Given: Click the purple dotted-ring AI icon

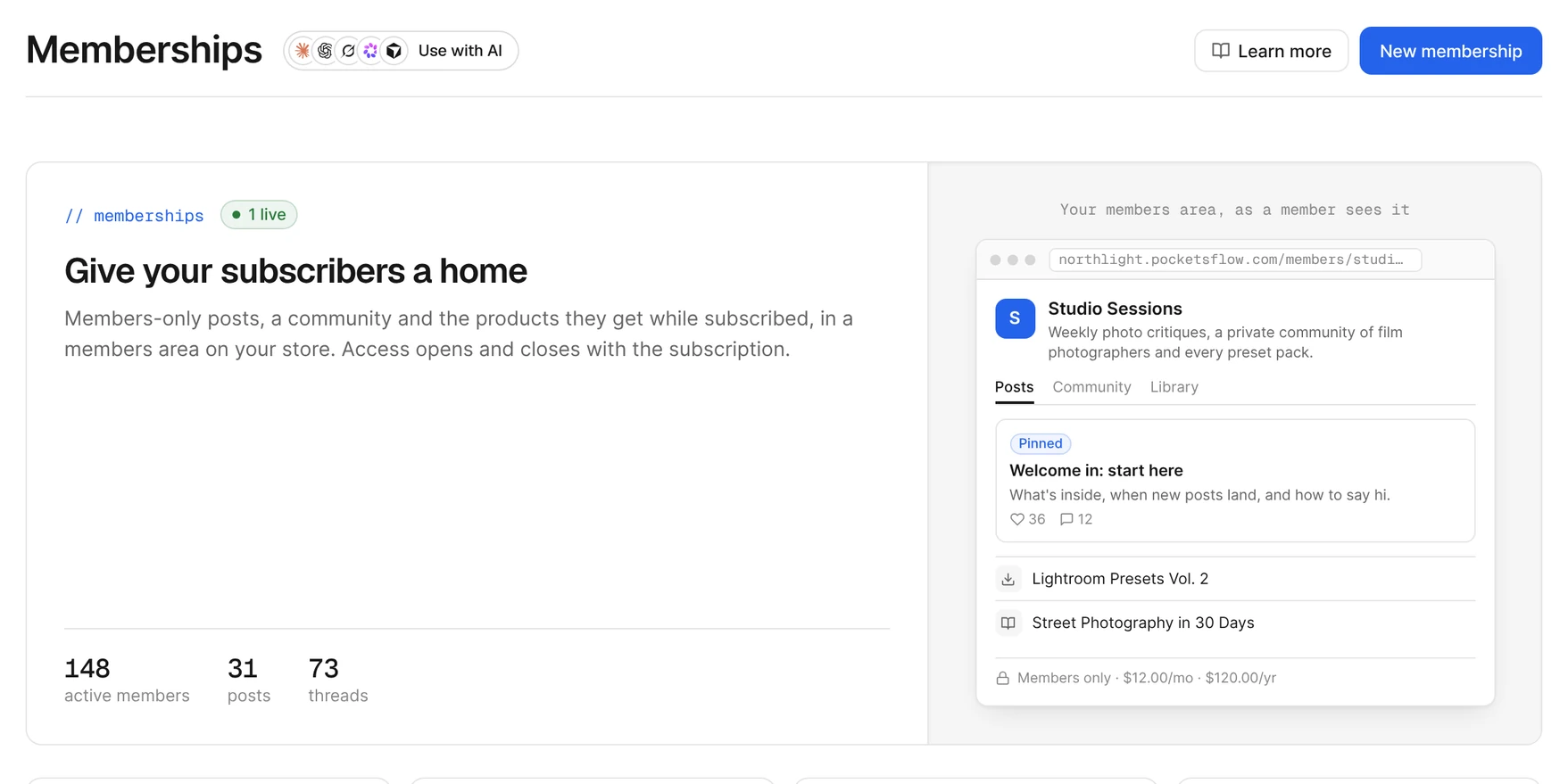Looking at the screenshot, I should tap(370, 51).
